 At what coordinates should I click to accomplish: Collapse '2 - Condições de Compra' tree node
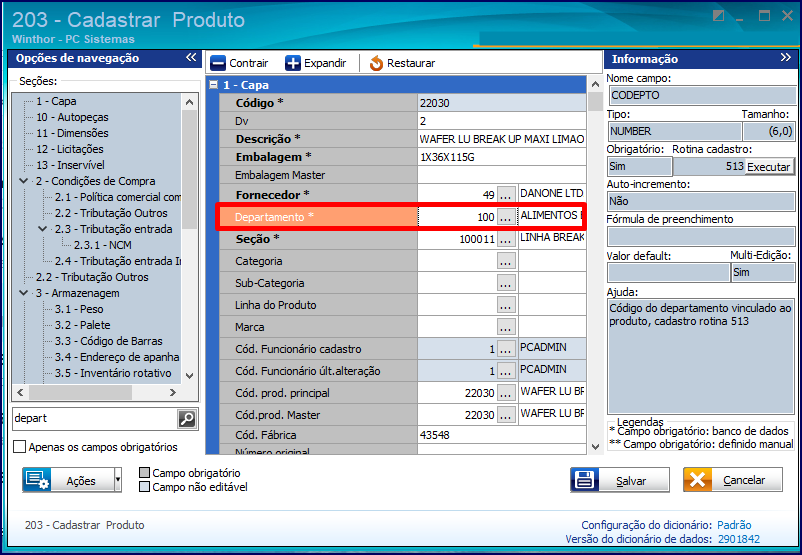coord(24,181)
